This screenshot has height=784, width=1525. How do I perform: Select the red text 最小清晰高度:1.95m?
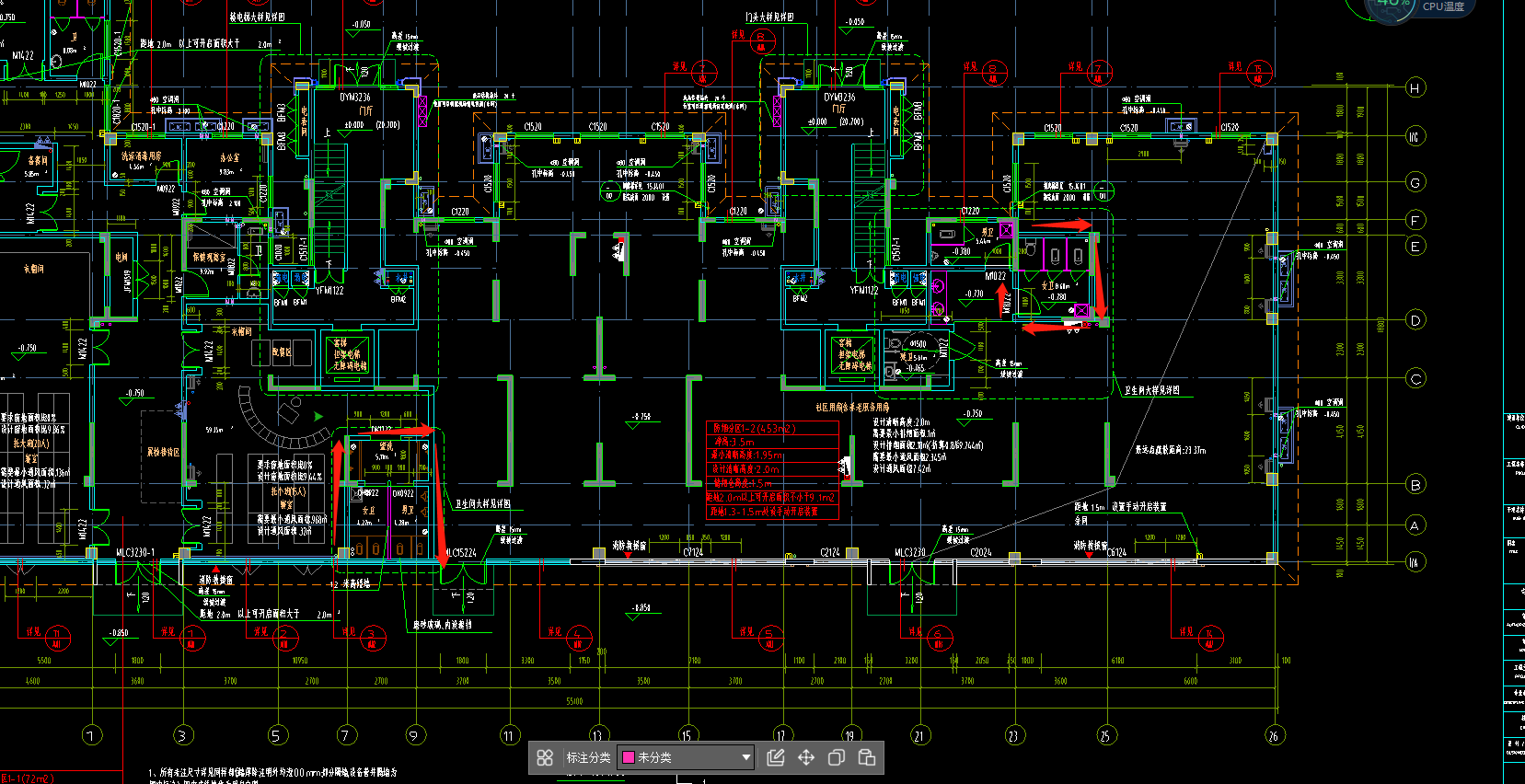(747, 455)
